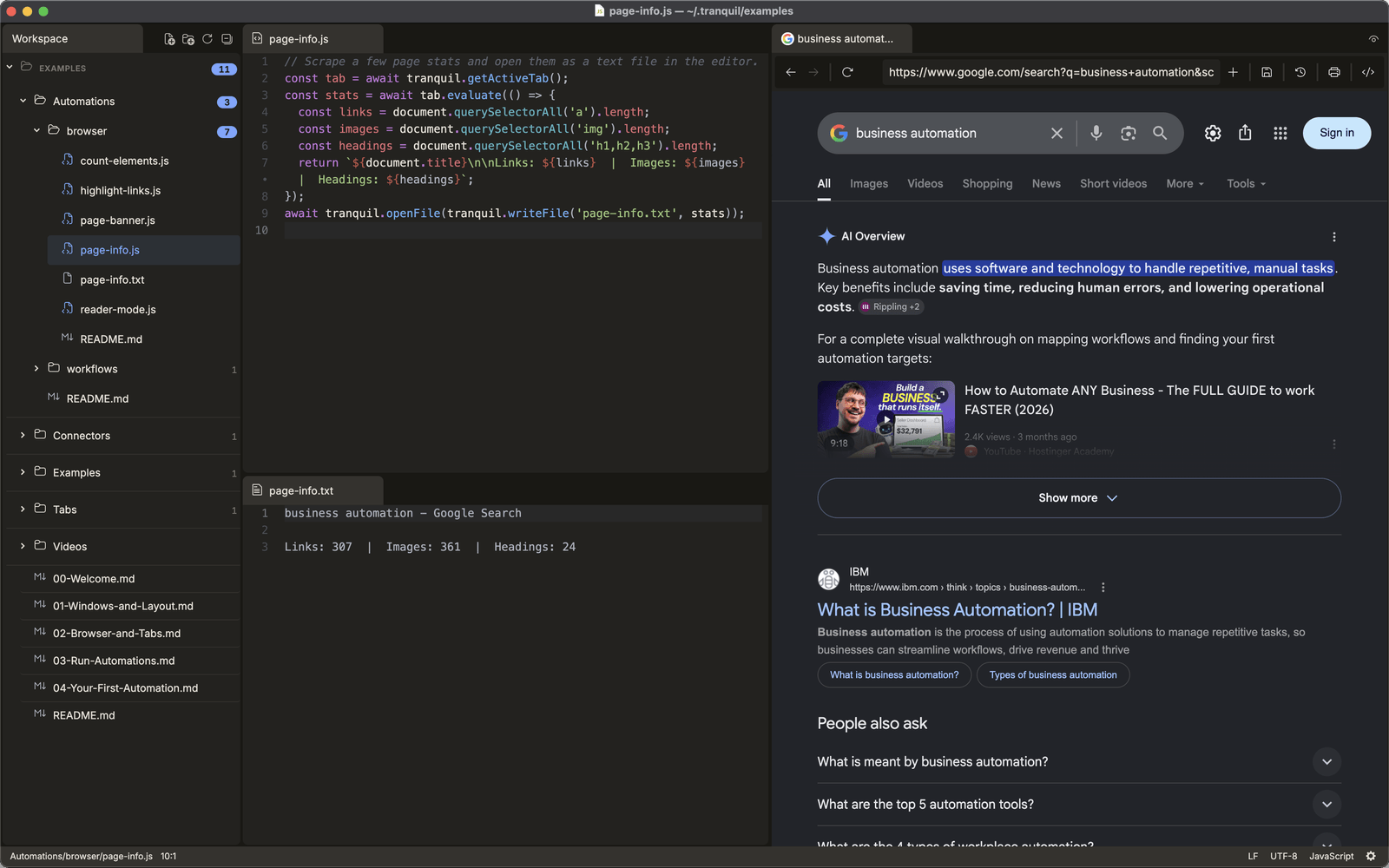The height and width of the screenshot is (868, 1389).
Task: Reload the Google search page
Action: (x=847, y=72)
